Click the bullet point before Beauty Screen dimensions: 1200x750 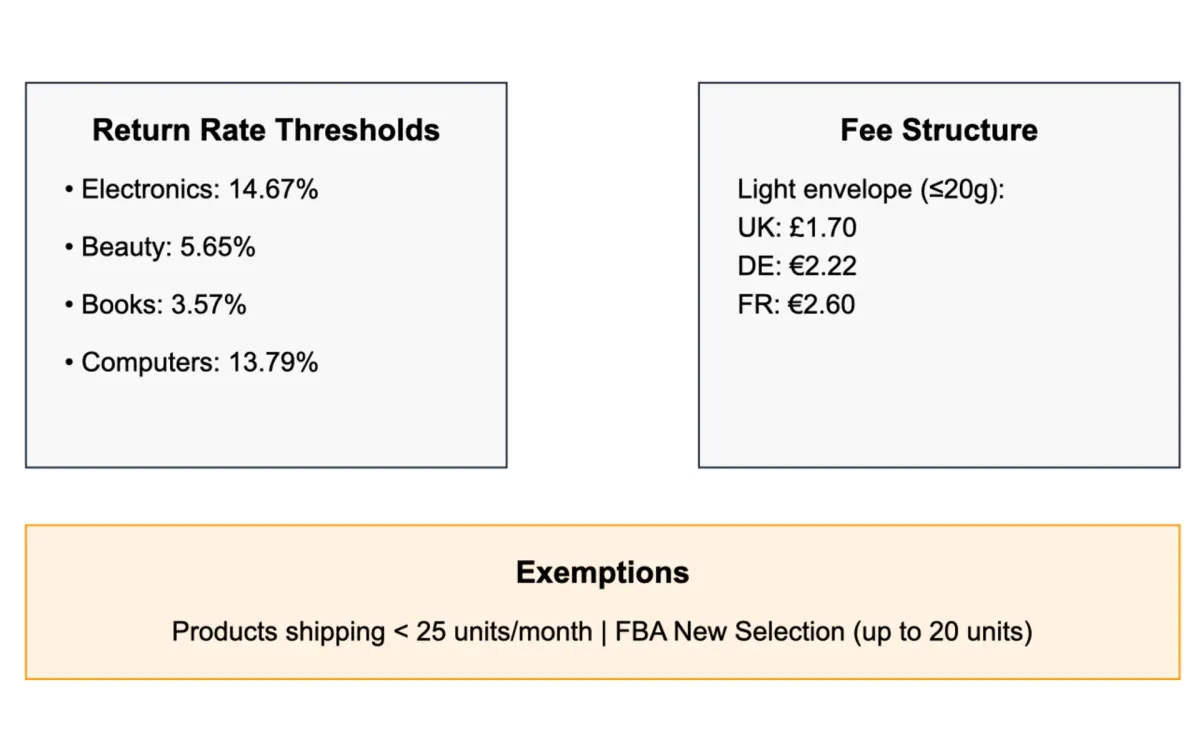[x=69, y=247]
